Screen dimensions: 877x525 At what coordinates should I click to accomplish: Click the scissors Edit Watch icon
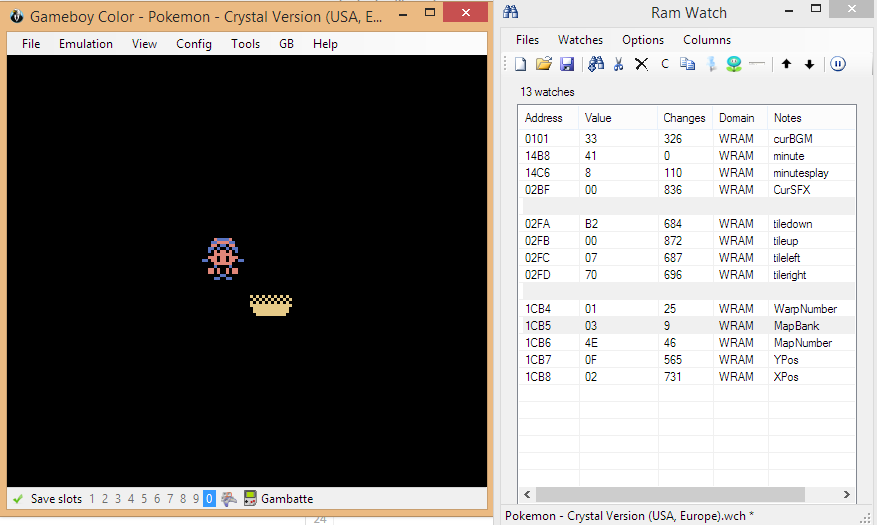point(618,64)
